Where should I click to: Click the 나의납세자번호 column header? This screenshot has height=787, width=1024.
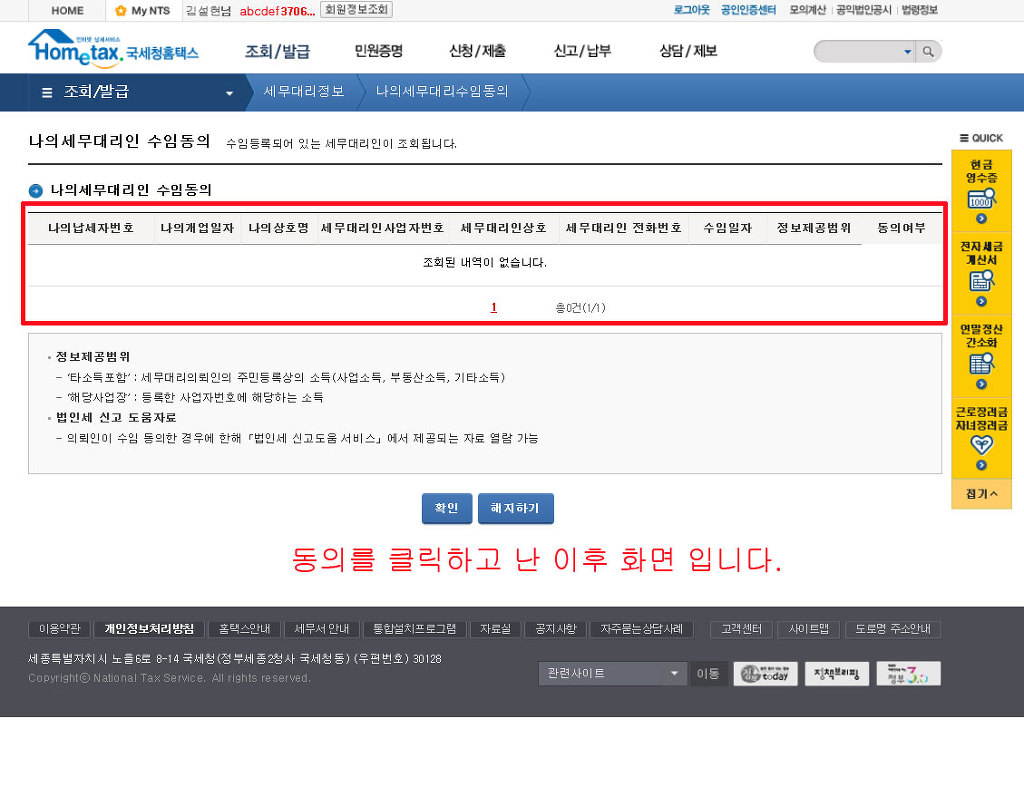click(x=91, y=228)
